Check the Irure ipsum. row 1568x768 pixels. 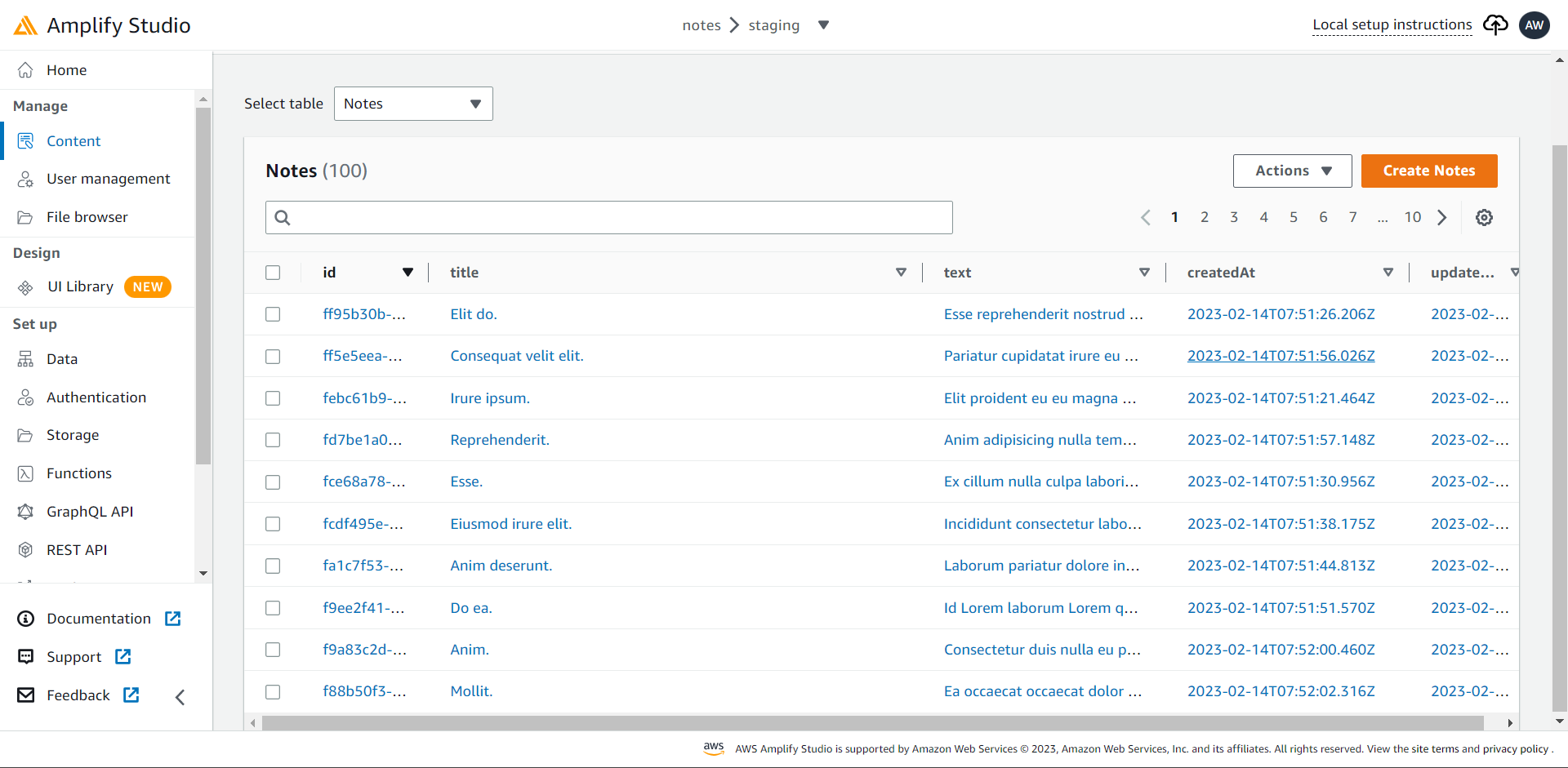273,398
